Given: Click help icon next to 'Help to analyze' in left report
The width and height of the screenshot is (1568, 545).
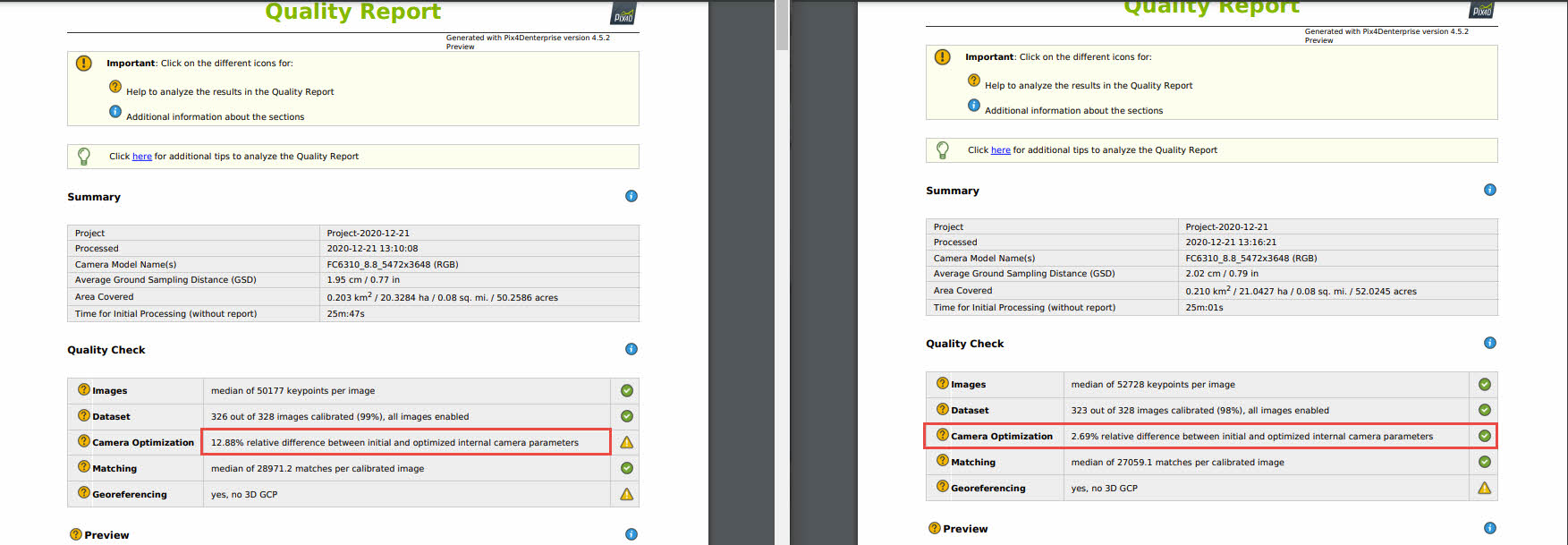Looking at the screenshot, I should tap(115, 87).
